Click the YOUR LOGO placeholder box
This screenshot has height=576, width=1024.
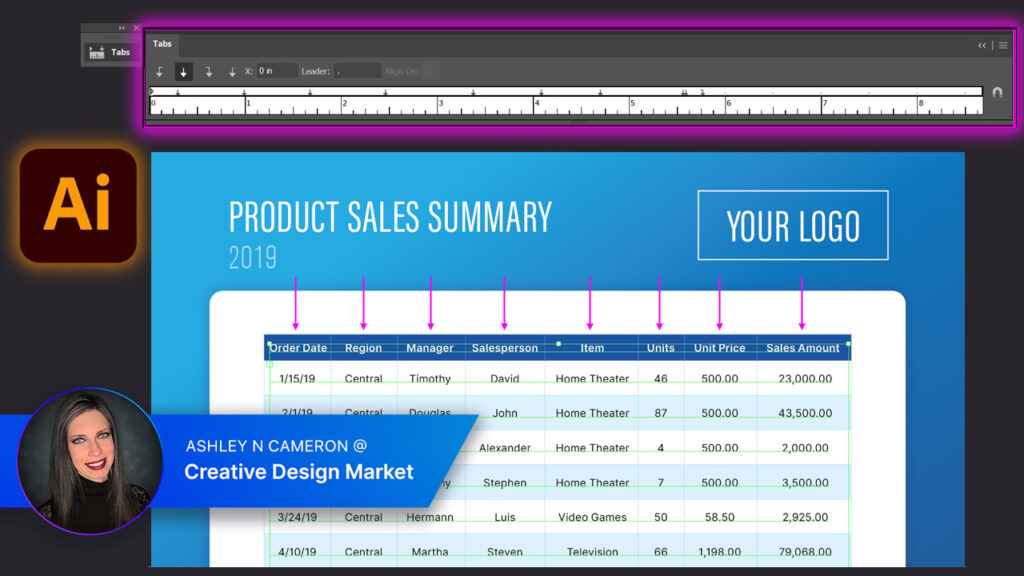(x=792, y=225)
